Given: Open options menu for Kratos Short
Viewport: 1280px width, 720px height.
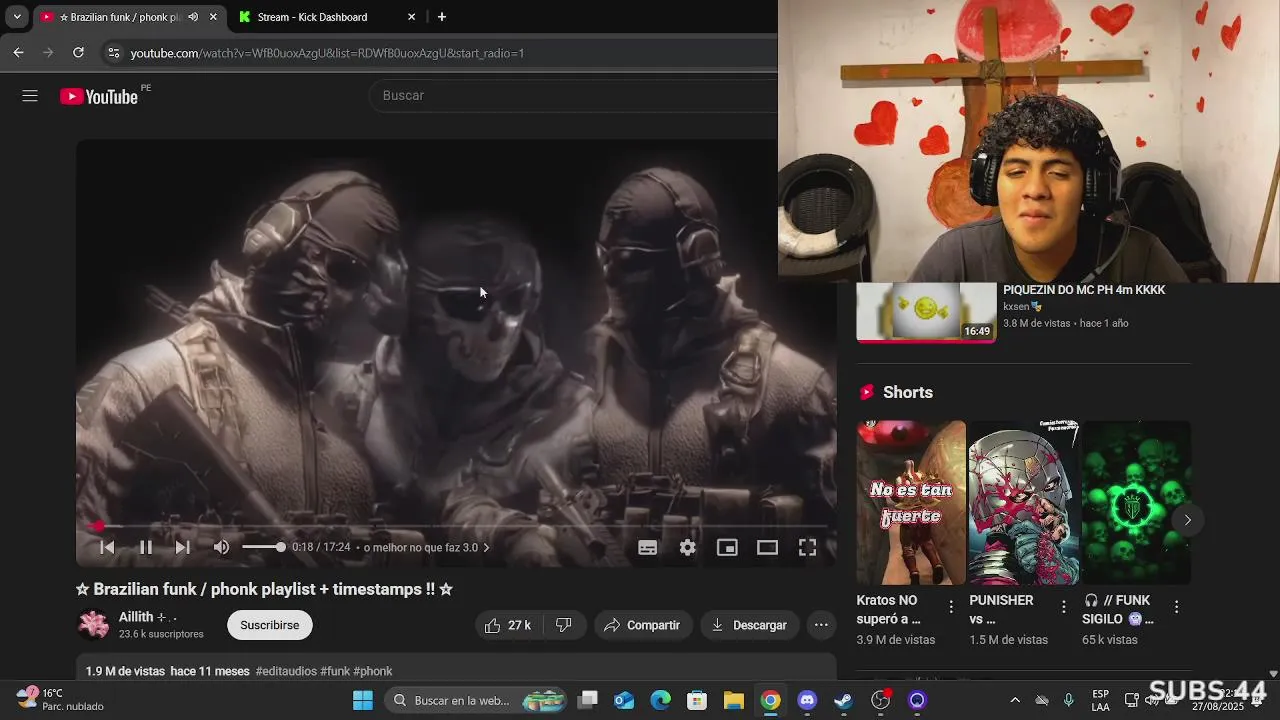Looking at the screenshot, I should (951, 606).
